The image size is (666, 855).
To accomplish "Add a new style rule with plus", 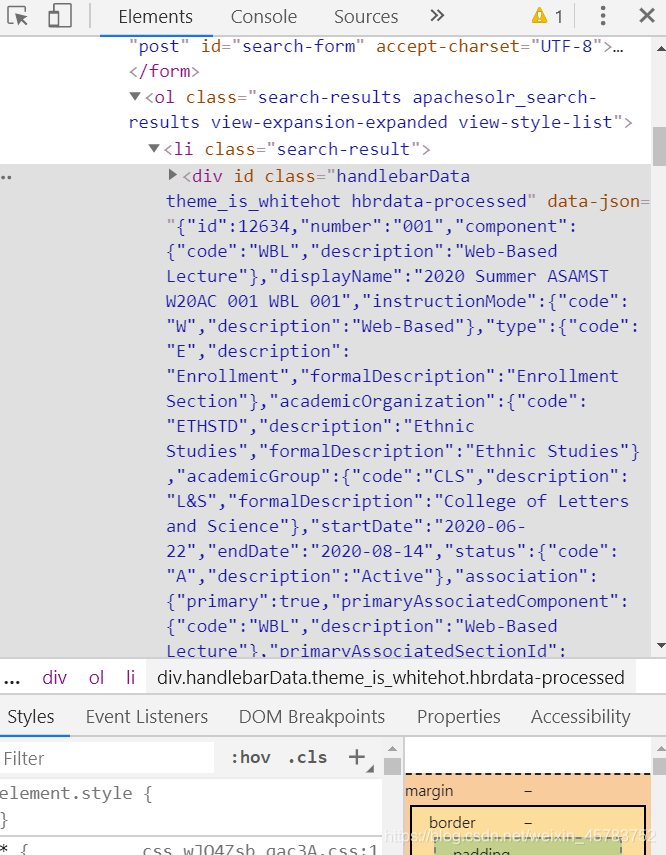I will [357, 757].
